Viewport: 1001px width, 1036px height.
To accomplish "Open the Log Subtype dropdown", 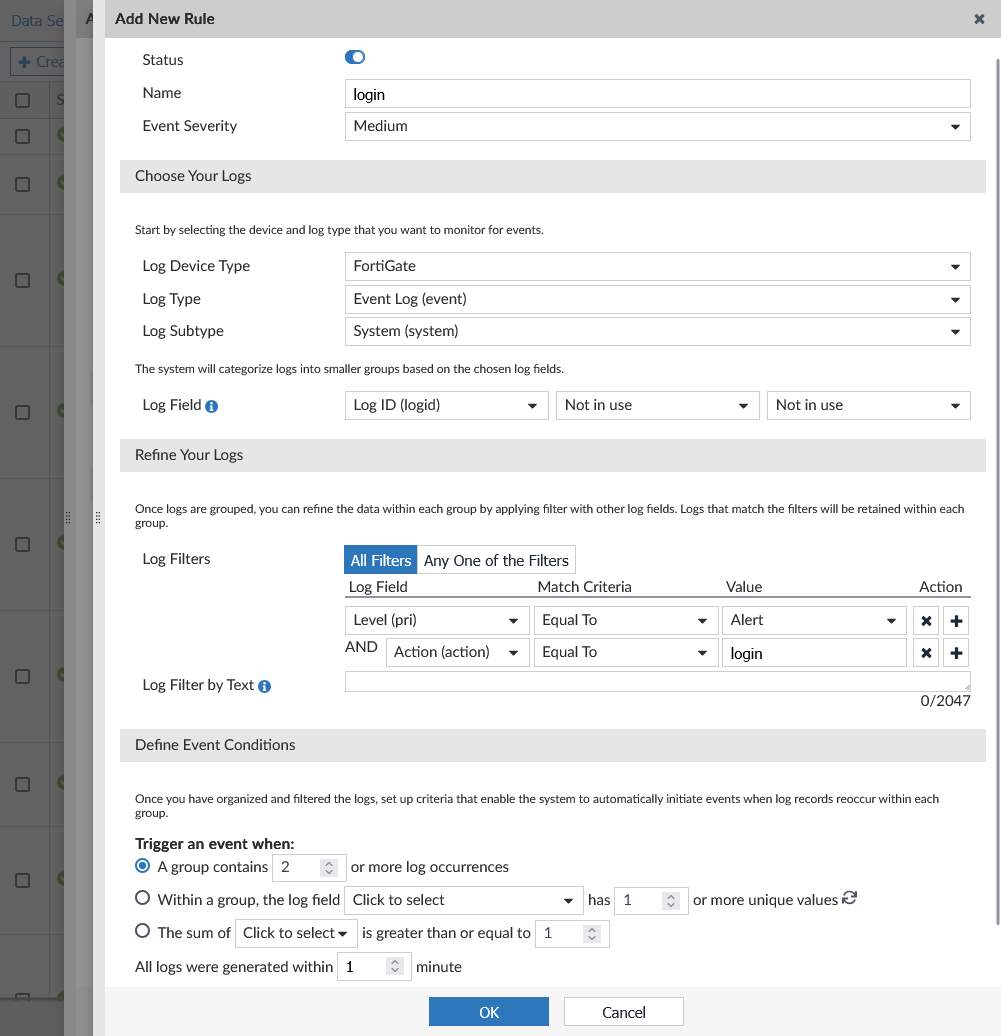I will click(x=657, y=331).
